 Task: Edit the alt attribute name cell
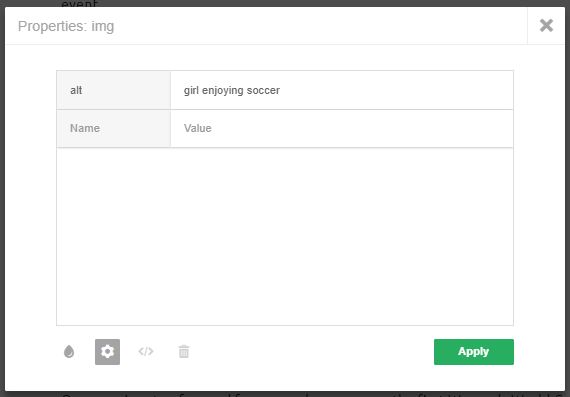[113, 90]
